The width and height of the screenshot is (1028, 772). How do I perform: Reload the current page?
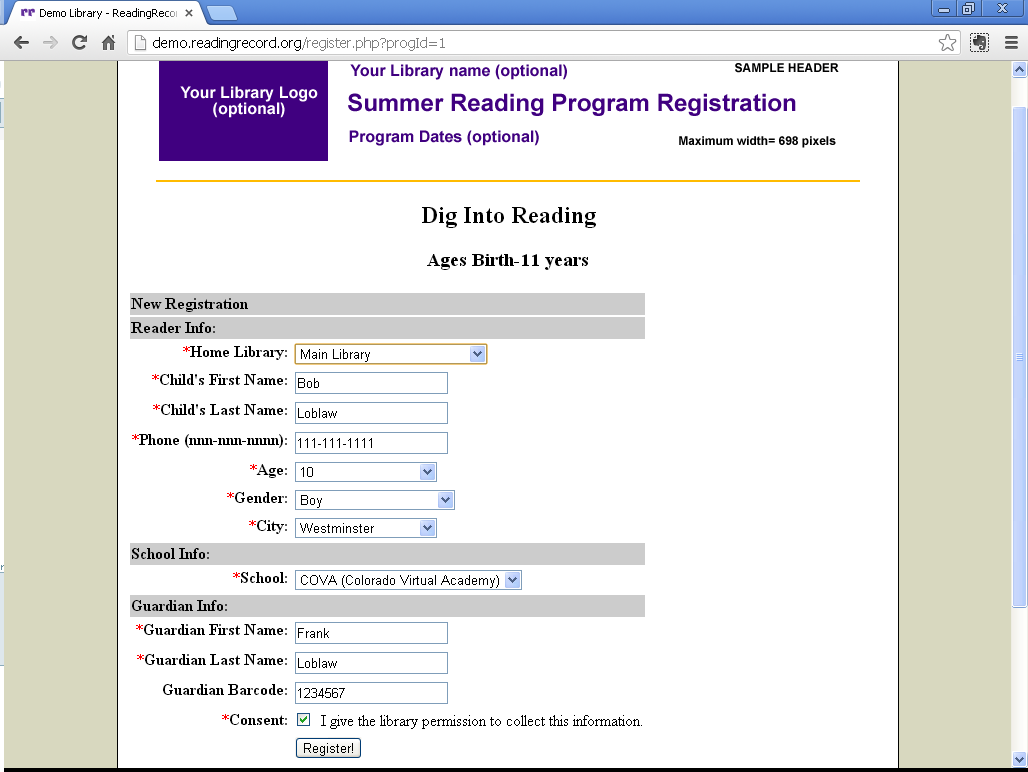coord(79,43)
